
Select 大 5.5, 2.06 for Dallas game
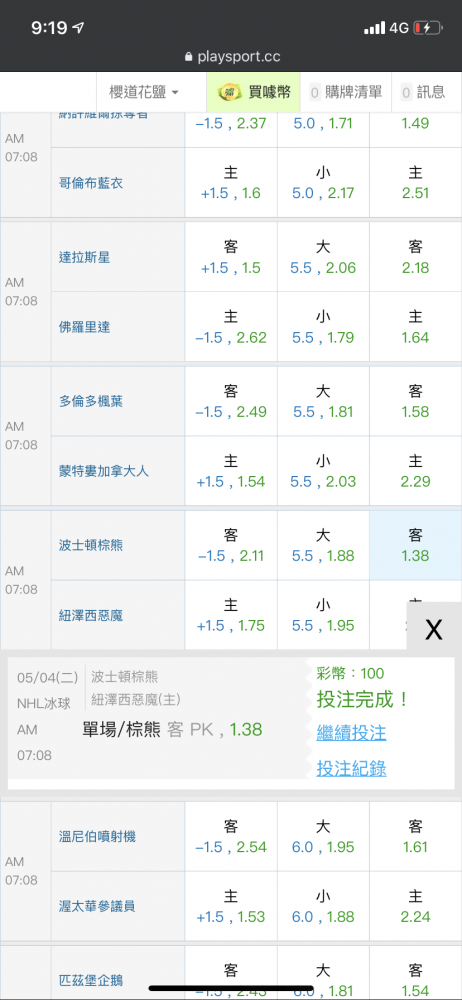click(x=323, y=257)
